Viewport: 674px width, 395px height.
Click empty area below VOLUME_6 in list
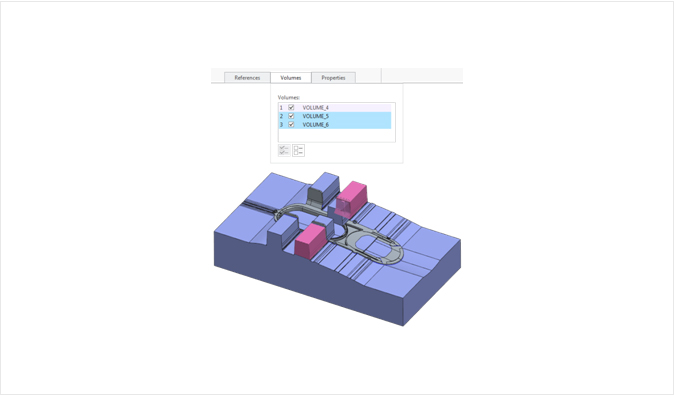[x=337, y=135]
